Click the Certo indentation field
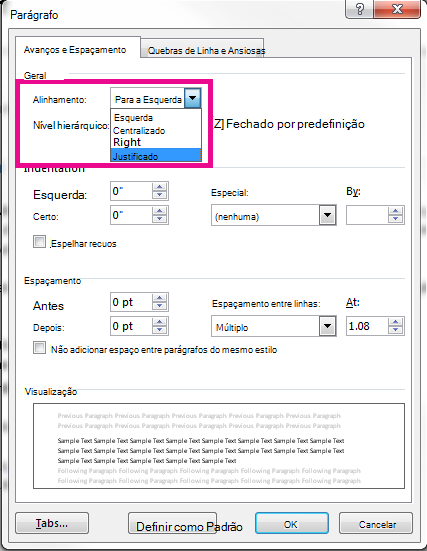427x551 pixels. 131,215
